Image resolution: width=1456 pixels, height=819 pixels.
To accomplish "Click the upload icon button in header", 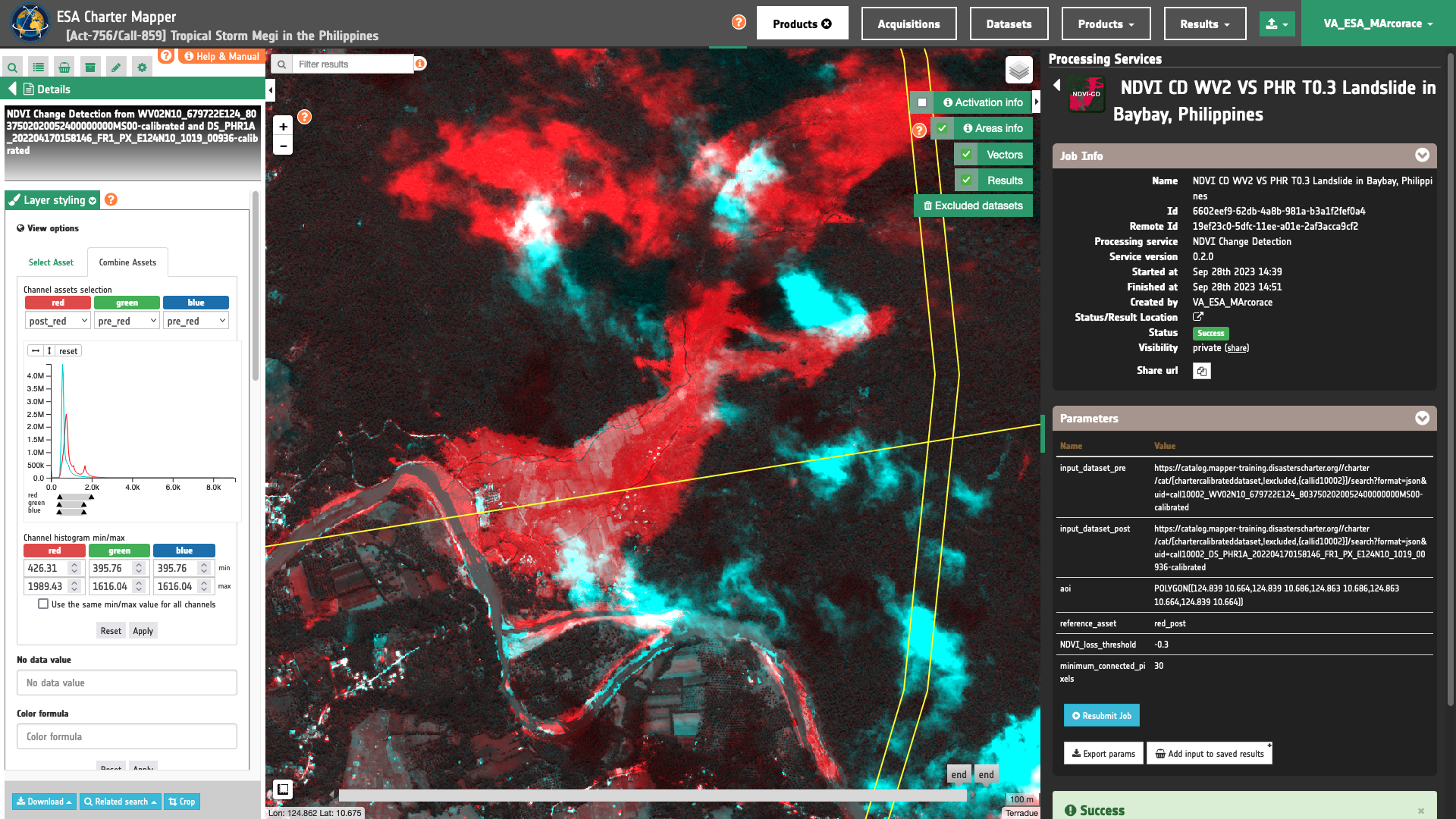I will pyautogui.click(x=1277, y=24).
